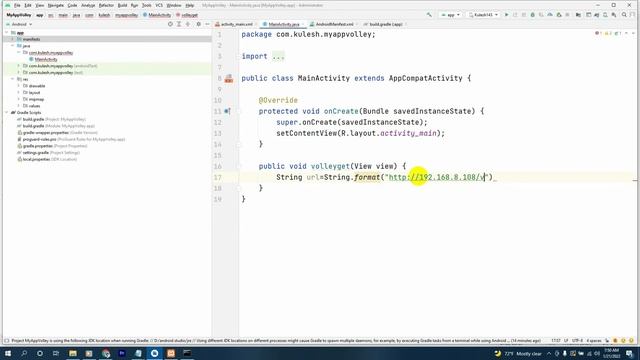The height and width of the screenshot is (360, 640).
Task: Open the Kulesh device selector dropdown
Action: pyautogui.click(x=484, y=15)
